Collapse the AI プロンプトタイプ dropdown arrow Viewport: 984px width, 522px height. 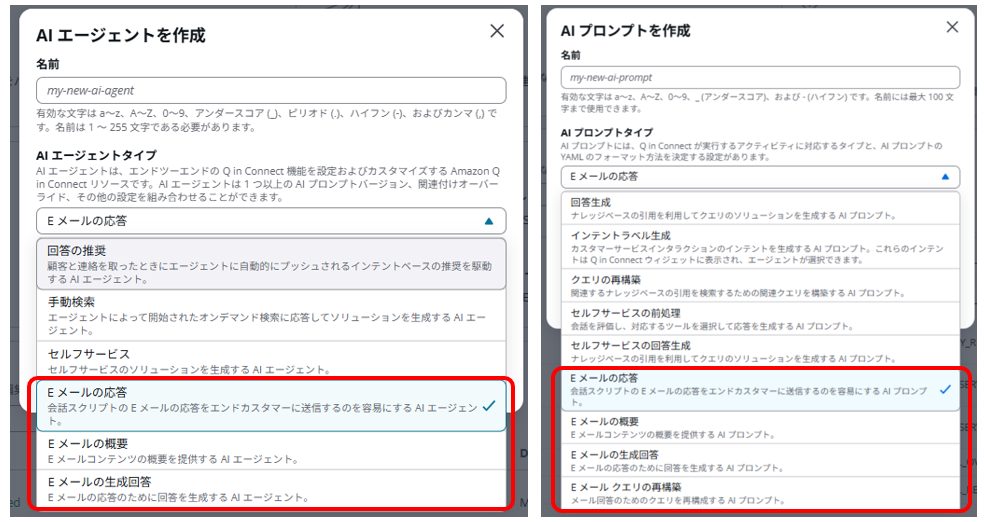pos(945,176)
